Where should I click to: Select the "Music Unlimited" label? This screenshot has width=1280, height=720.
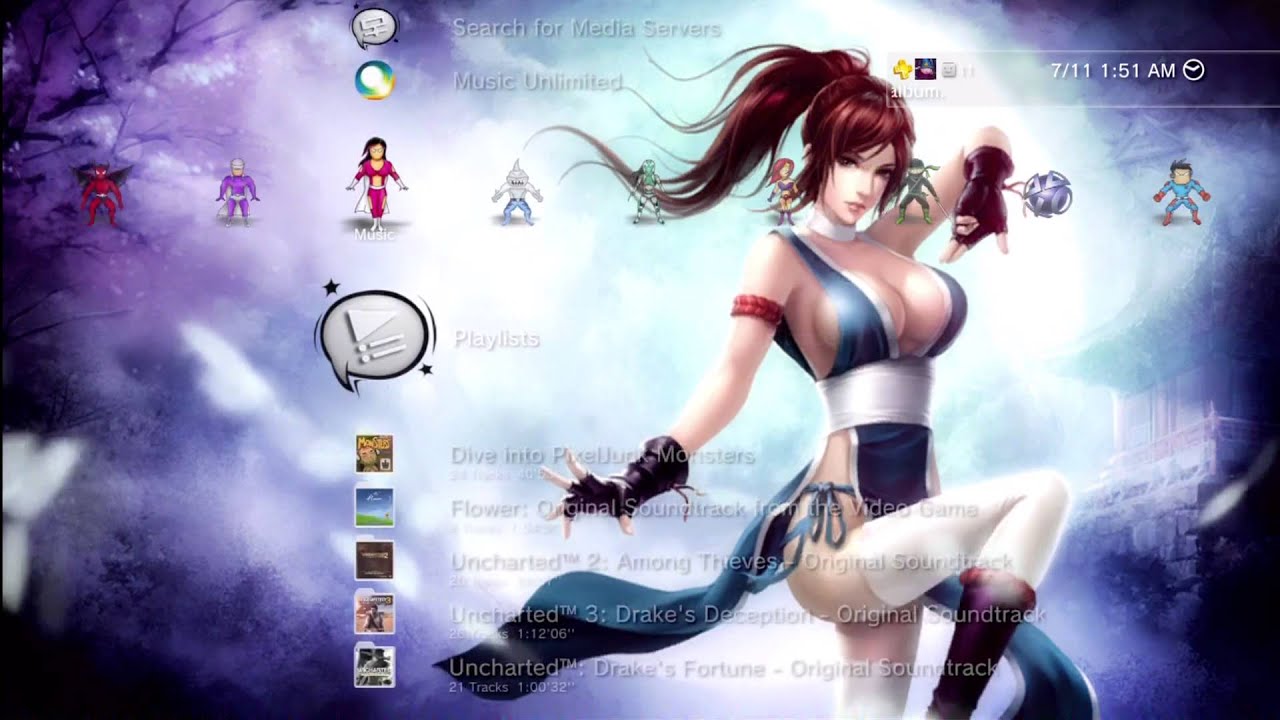point(538,81)
